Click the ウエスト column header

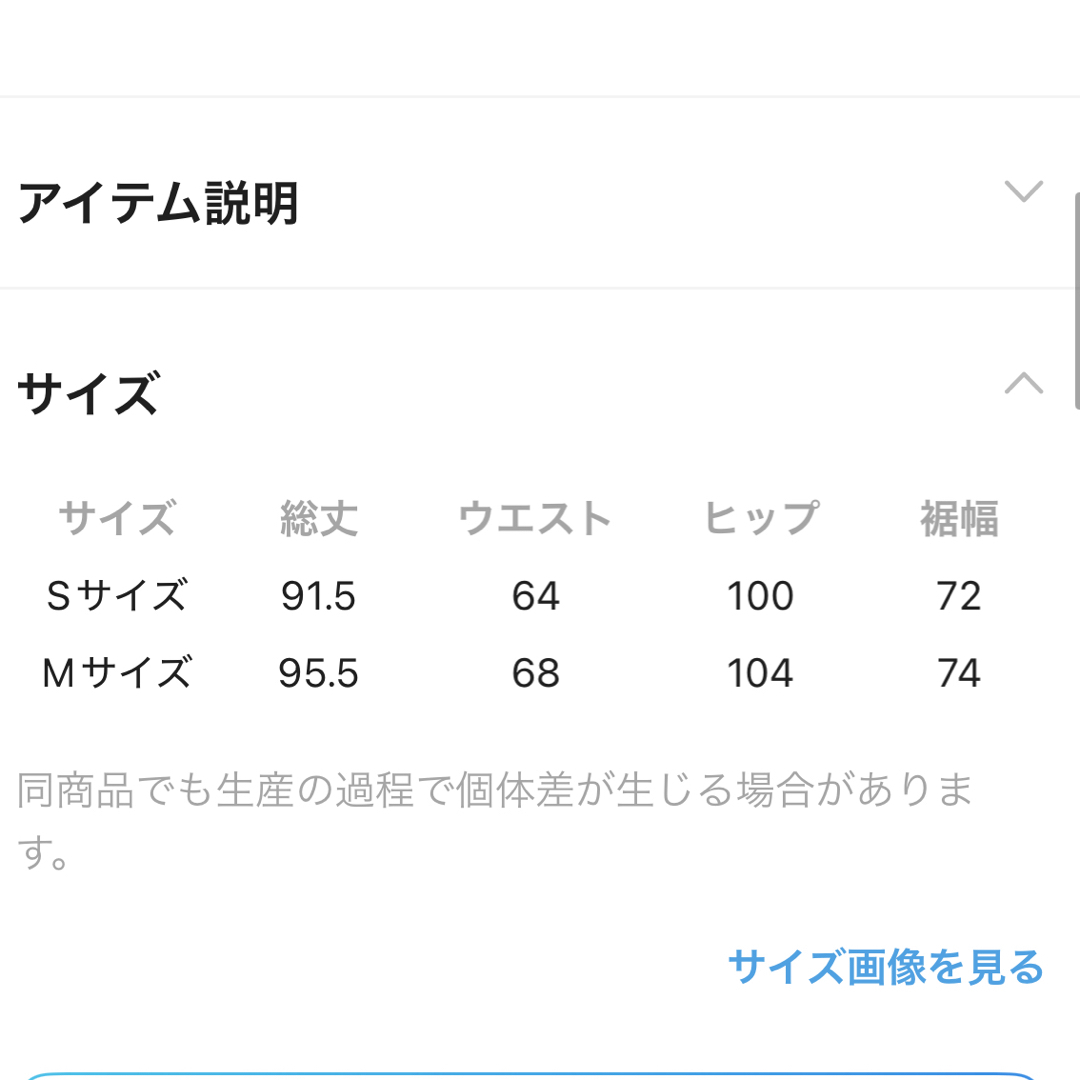tap(535, 518)
